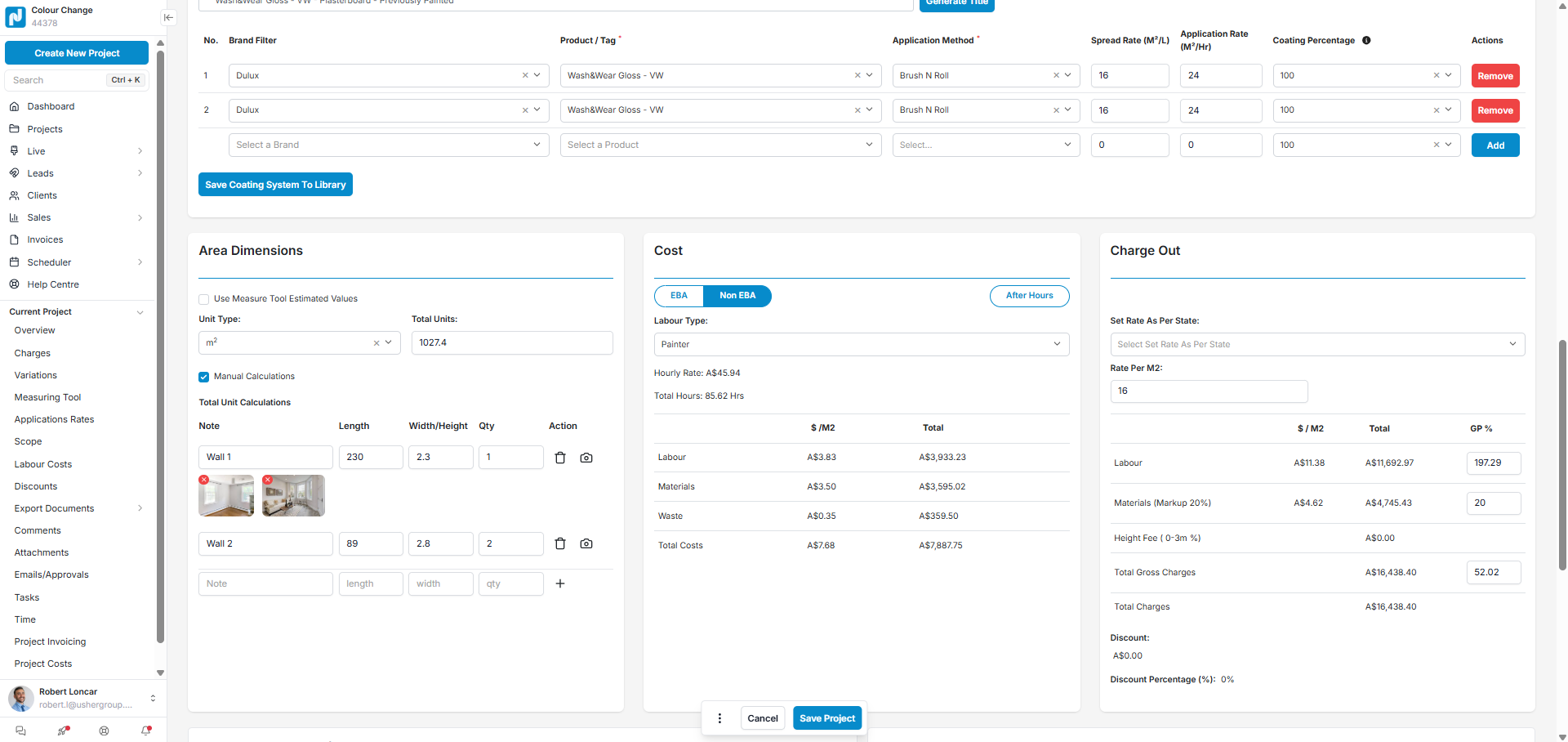Enable Use Measure Tool Estimated Values checkbox
1568x742 pixels.
point(204,299)
